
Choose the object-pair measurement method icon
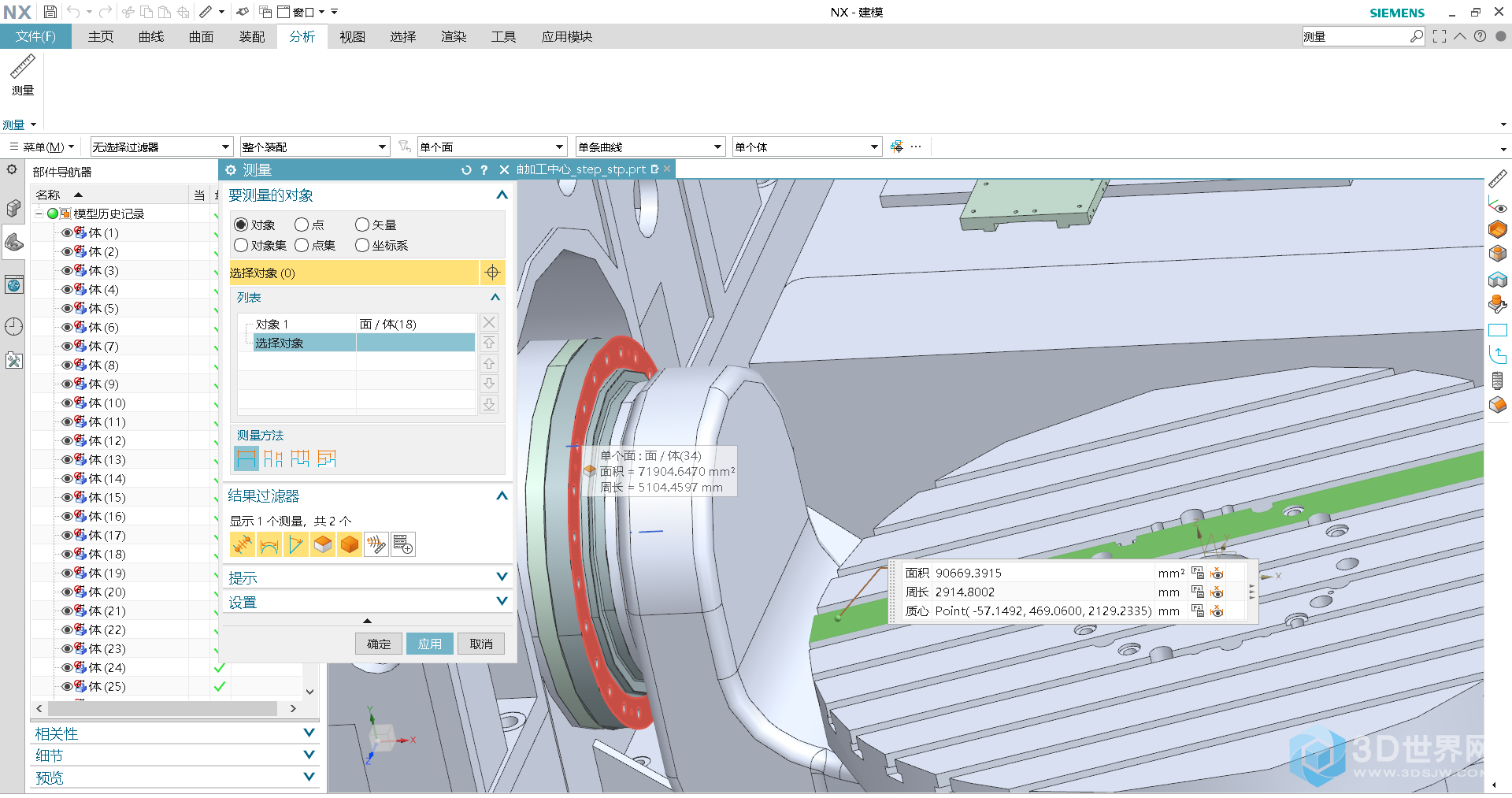click(272, 458)
